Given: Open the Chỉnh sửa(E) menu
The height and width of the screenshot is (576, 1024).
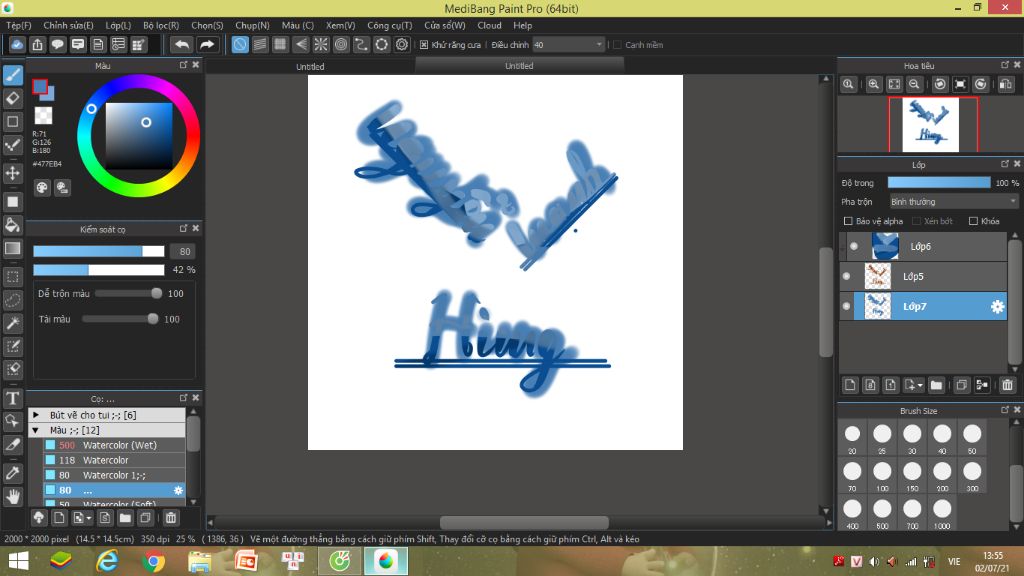Looking at the screenshot, I should [x=69, y=25].
